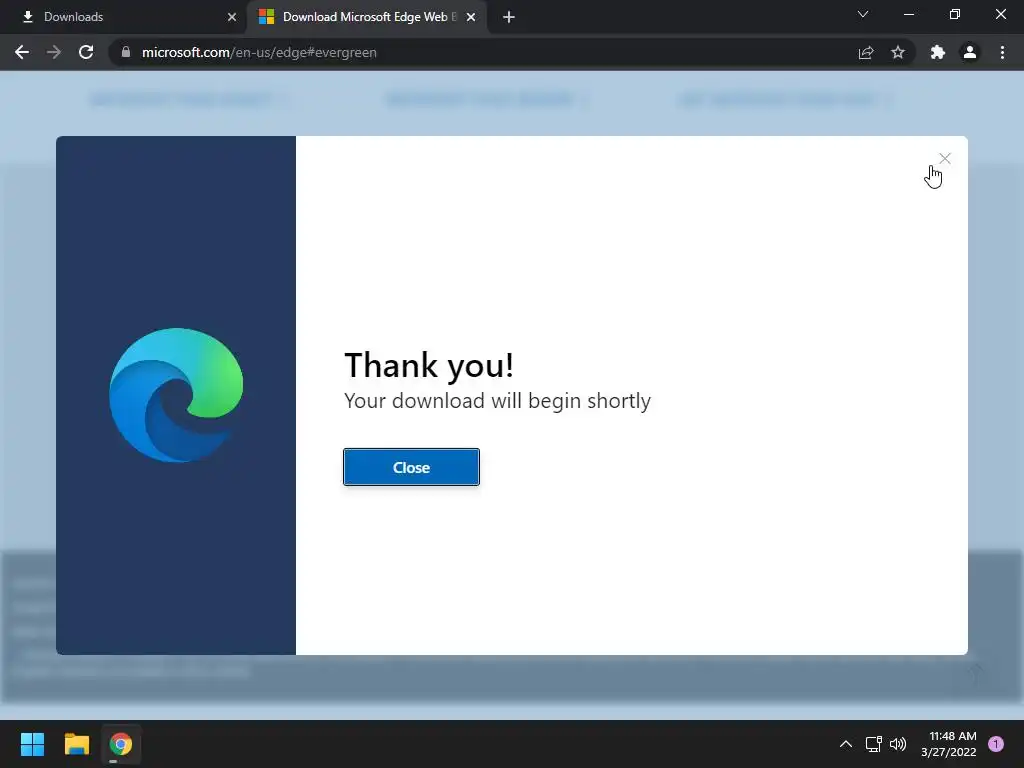Screen dimensions: 1024x768
Task: Open Chrome three-dot menu
Action: (x=1002, y=52)
